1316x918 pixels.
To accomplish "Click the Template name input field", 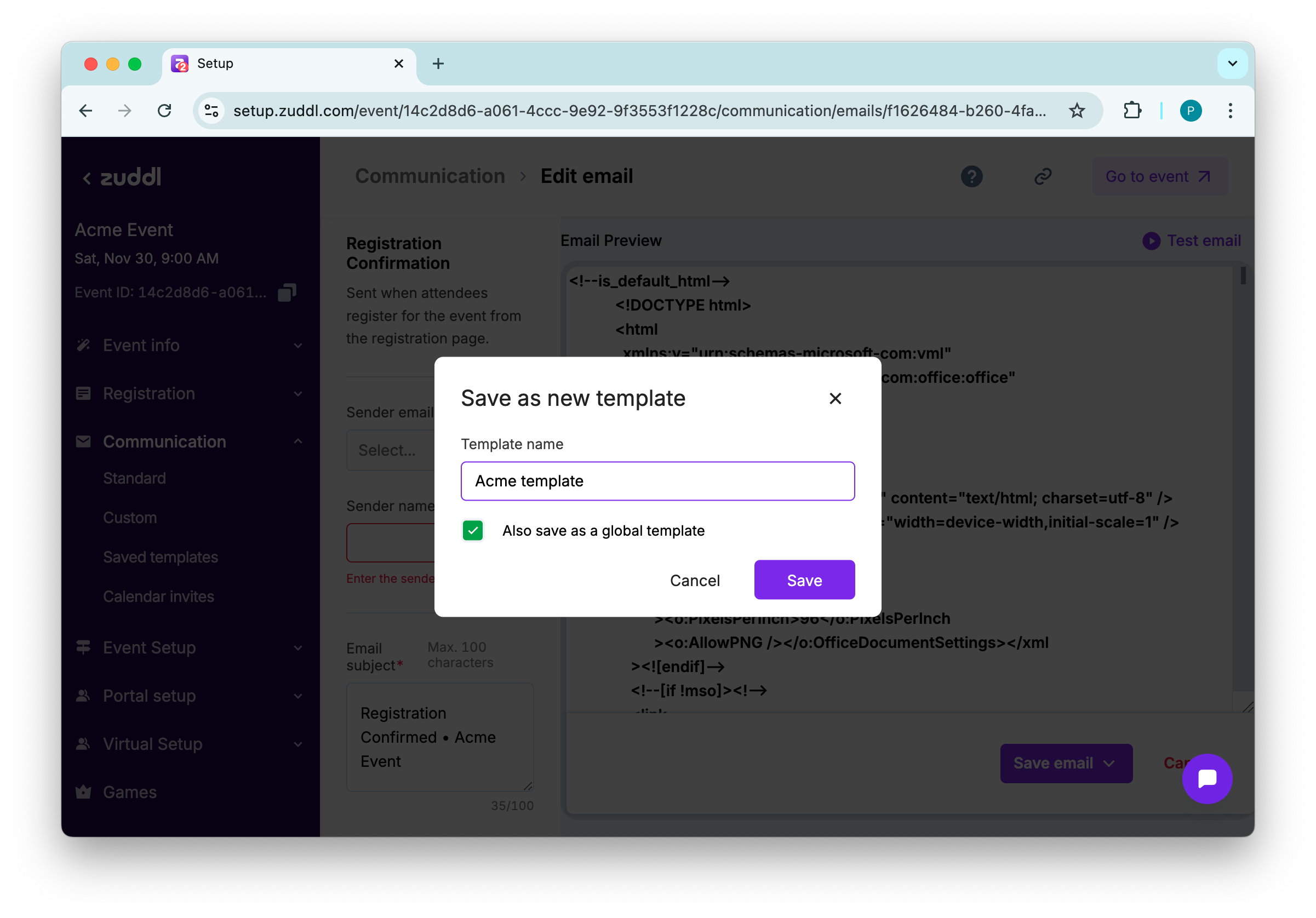I will tap(657, 481).
